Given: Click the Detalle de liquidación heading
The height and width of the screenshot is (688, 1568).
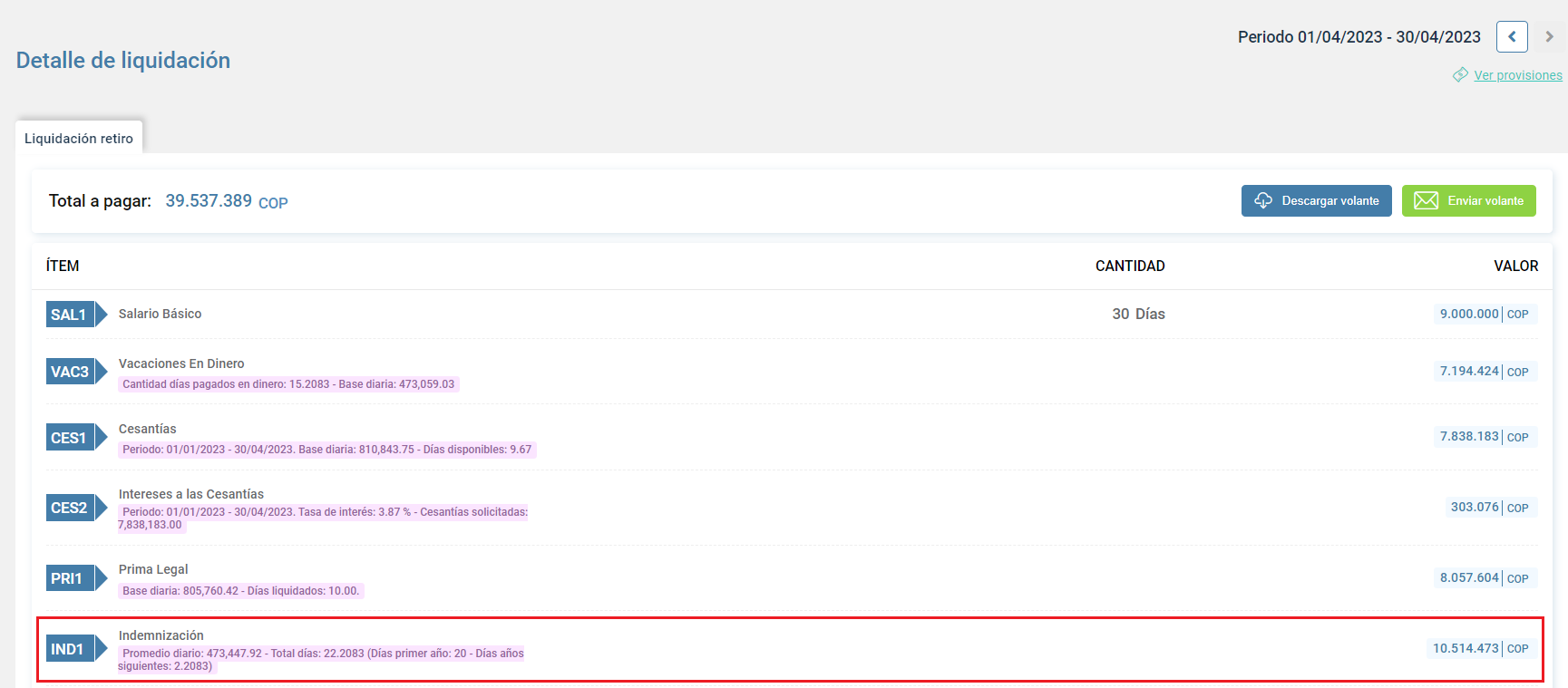Looking at the screenshot, I should (123, 60).
